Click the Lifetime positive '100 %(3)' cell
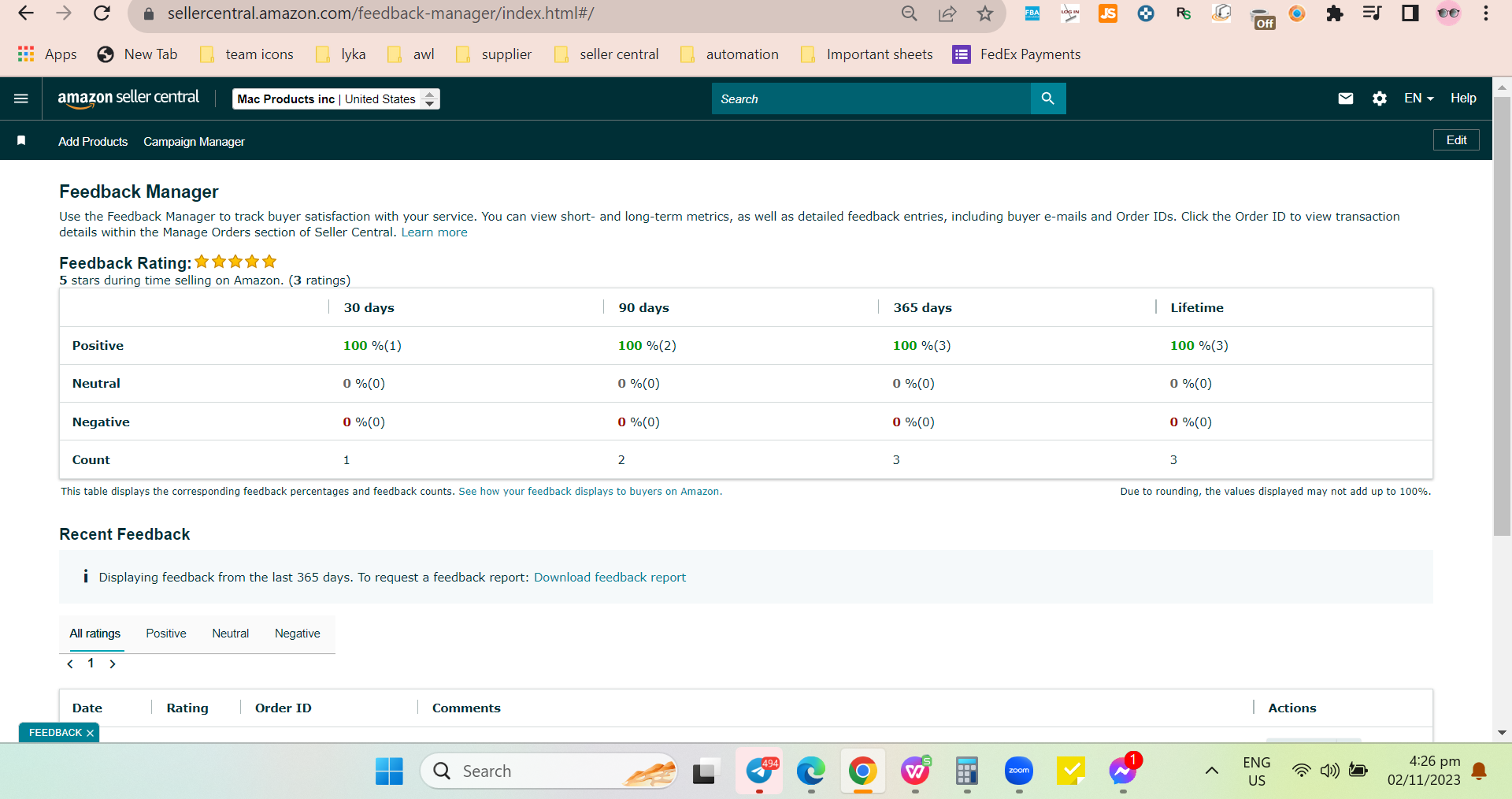 [1199, 346]
